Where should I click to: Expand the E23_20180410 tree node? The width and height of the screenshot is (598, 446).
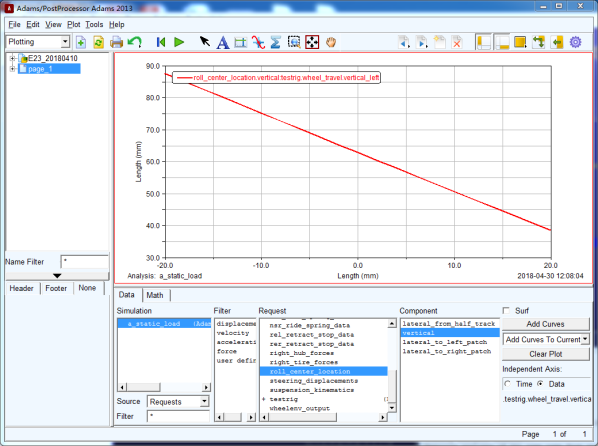(x=12, y=58)
